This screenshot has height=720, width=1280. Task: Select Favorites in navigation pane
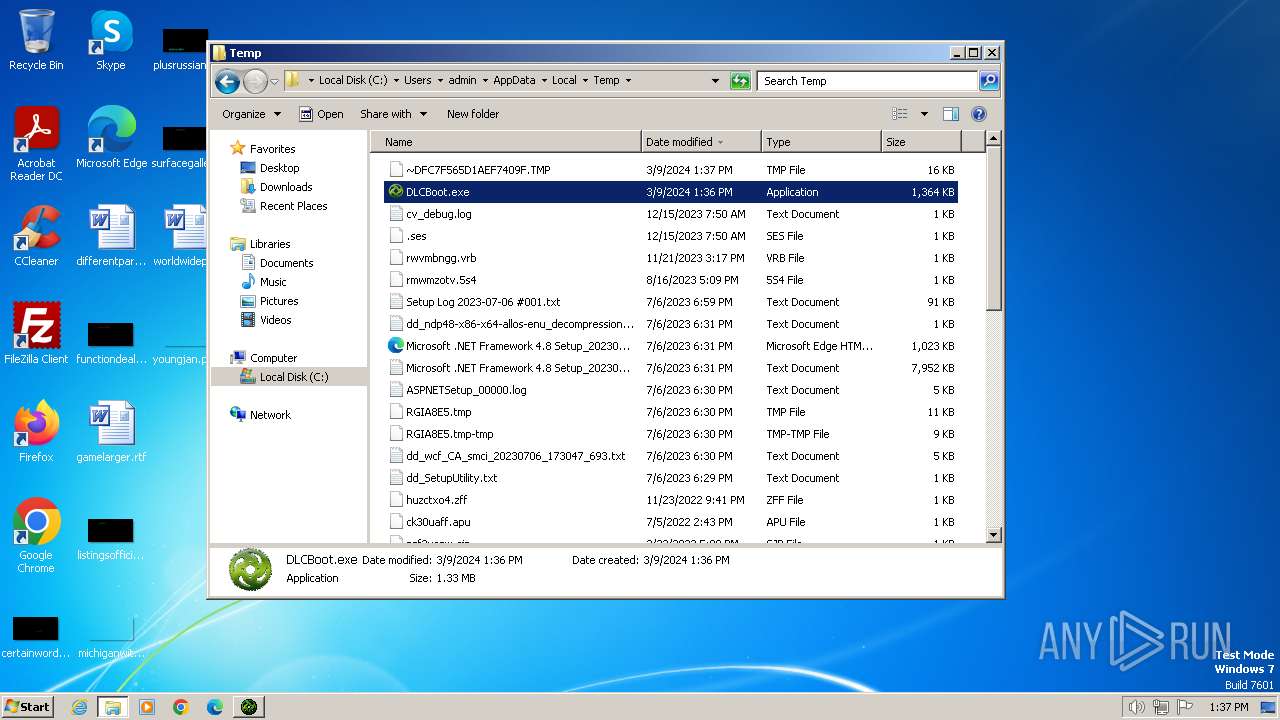click(272, 149)
